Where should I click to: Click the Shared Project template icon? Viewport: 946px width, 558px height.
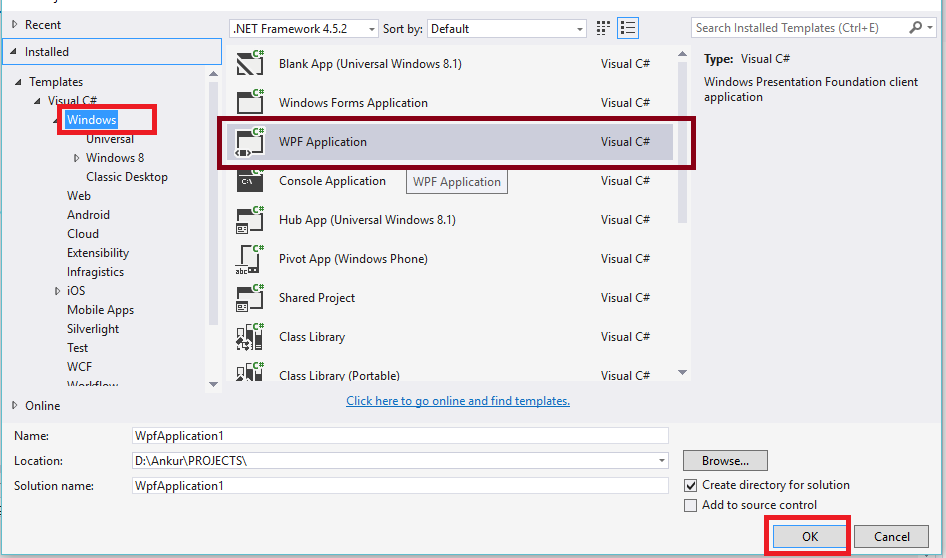249,298
